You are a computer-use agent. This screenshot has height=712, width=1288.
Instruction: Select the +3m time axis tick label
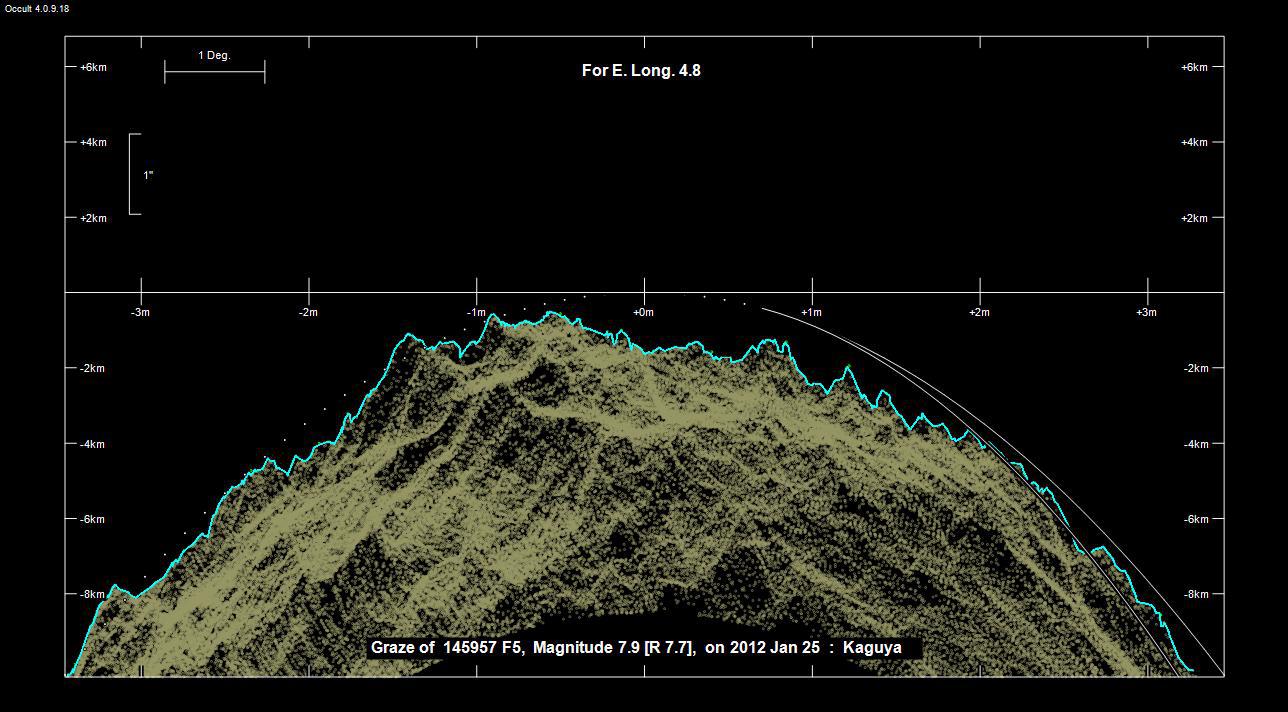pyautogui.click(x=1146, y=312)
